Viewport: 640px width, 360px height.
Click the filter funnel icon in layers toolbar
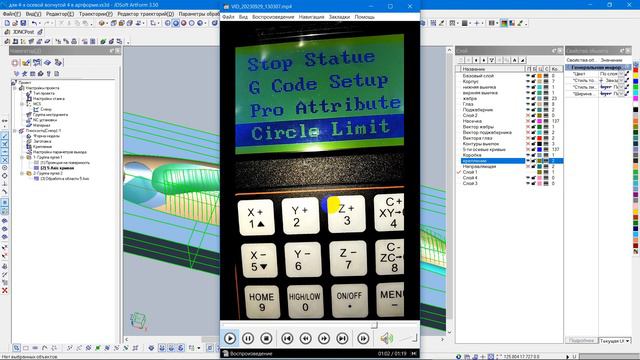coord(491,60)
